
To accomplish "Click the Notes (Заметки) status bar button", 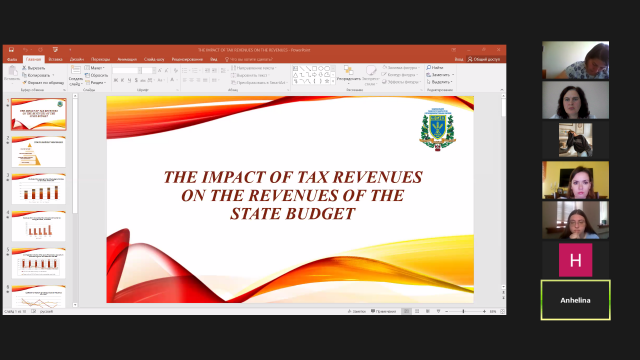I will (357, 311).
